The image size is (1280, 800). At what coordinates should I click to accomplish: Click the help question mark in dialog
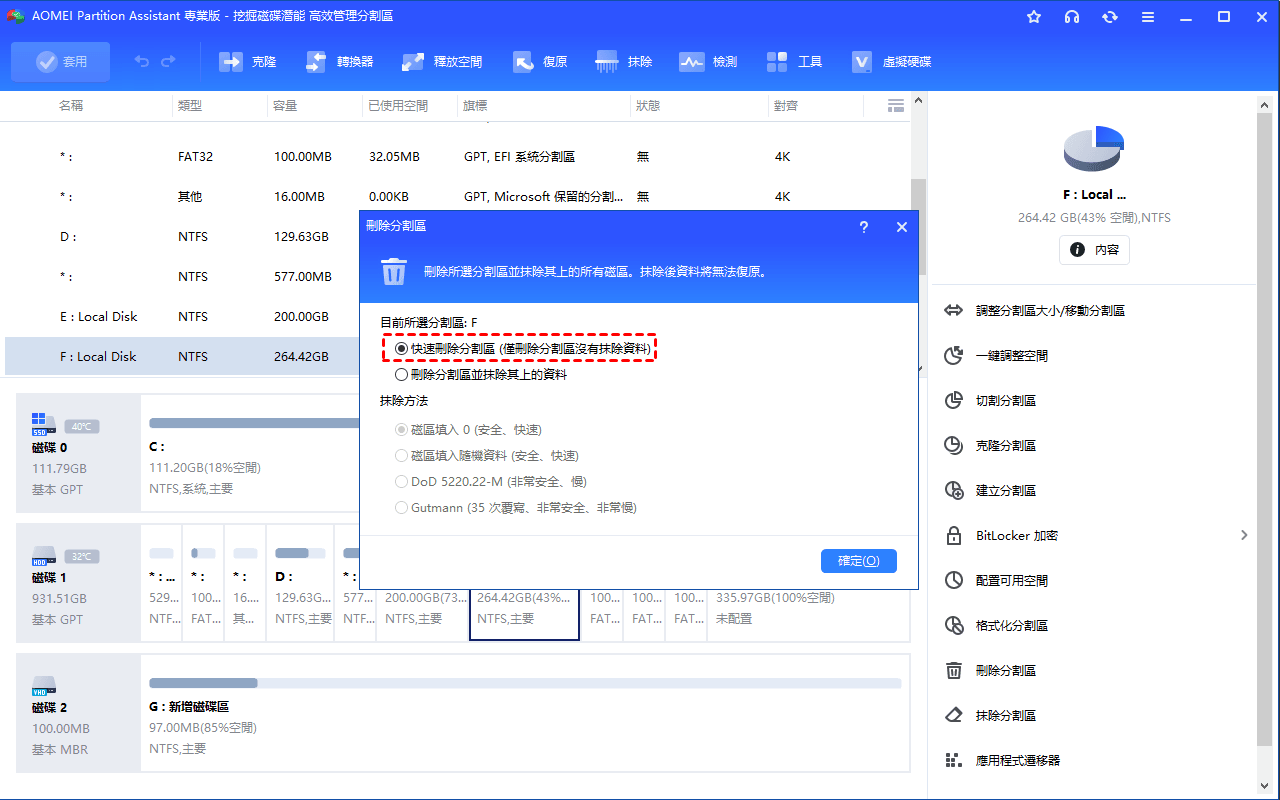(x=864, y=227)
